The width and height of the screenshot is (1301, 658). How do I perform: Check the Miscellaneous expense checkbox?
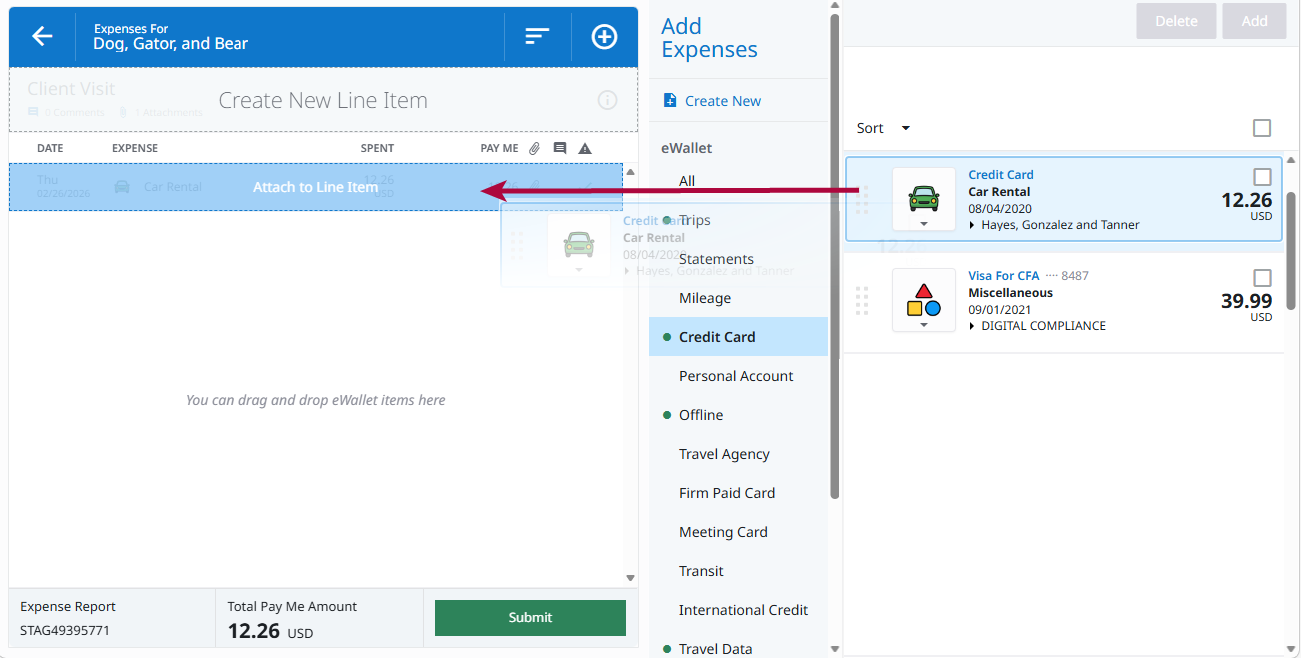[x=1262, y=277]
